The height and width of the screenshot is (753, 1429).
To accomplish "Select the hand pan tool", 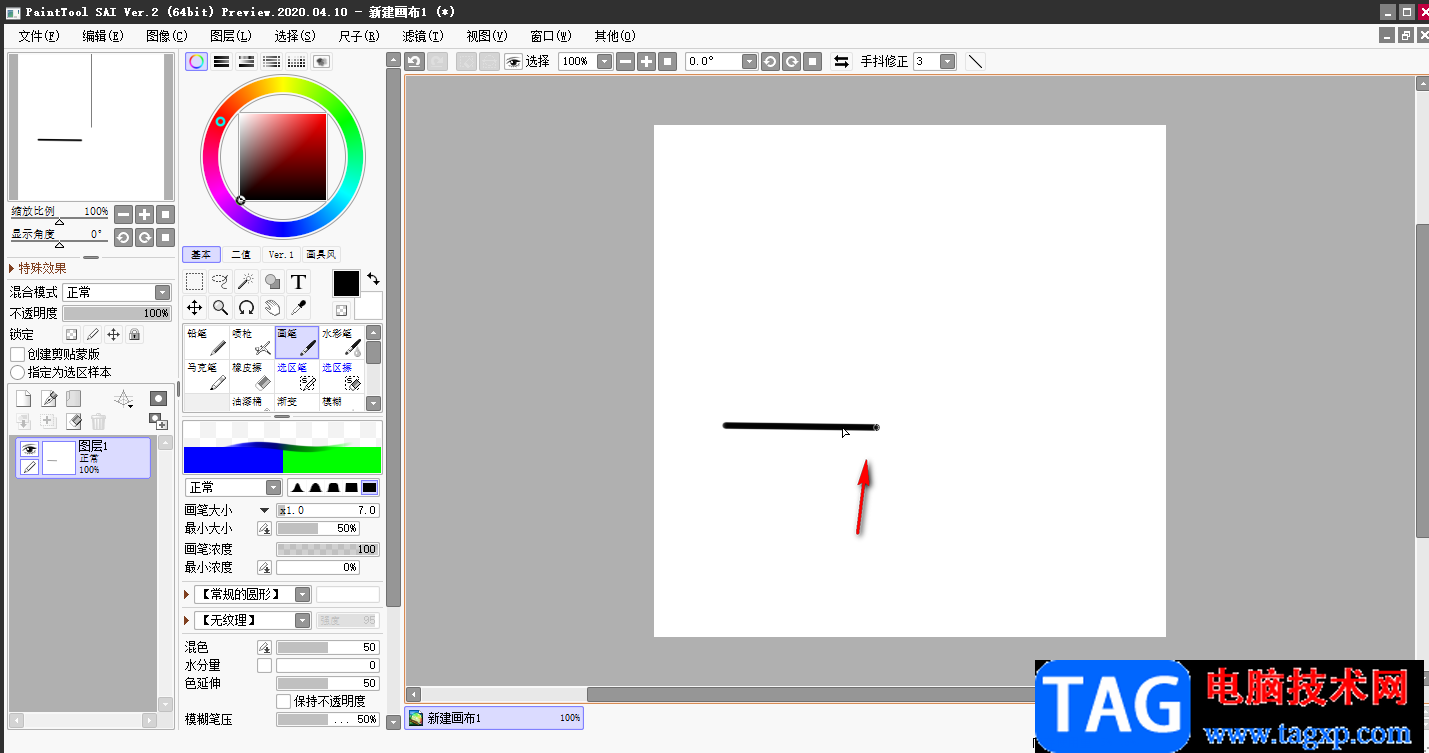I will click(x=272, y=308).
